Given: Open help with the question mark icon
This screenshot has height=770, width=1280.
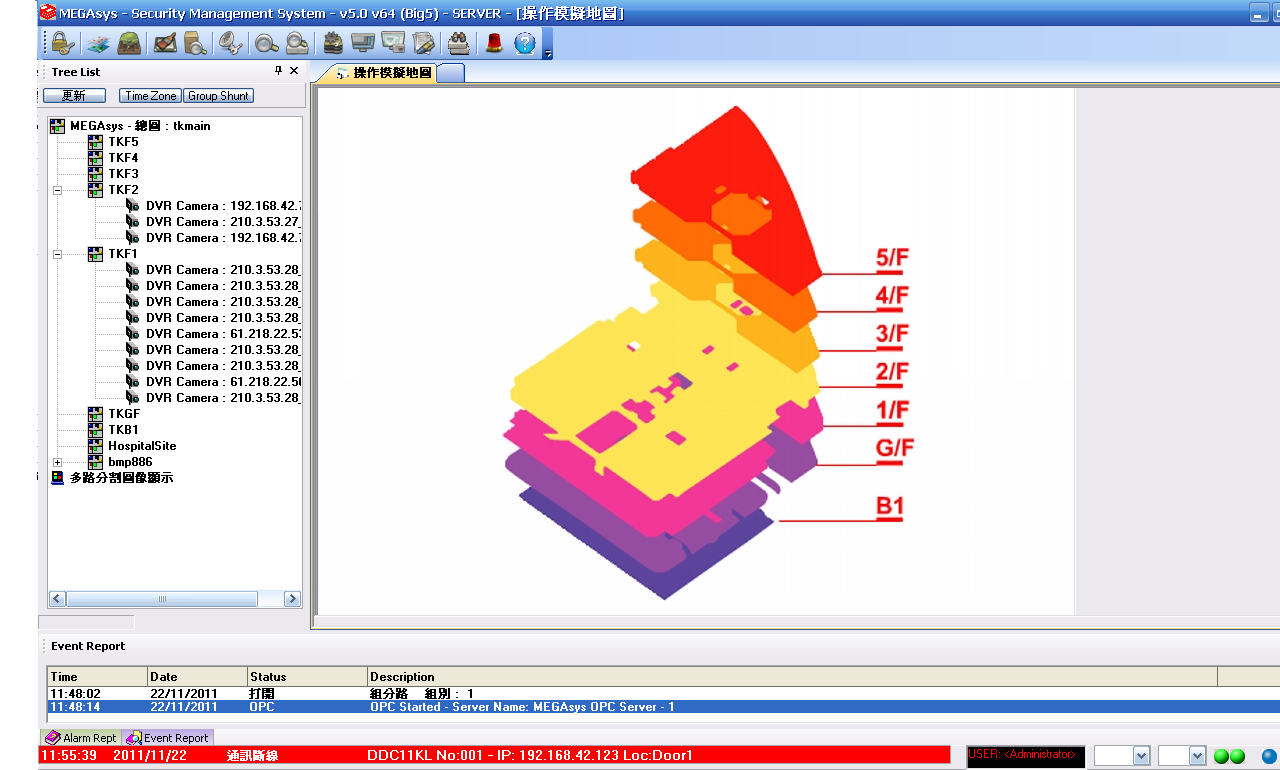Looking at the screenshot, I should point(525,44).
